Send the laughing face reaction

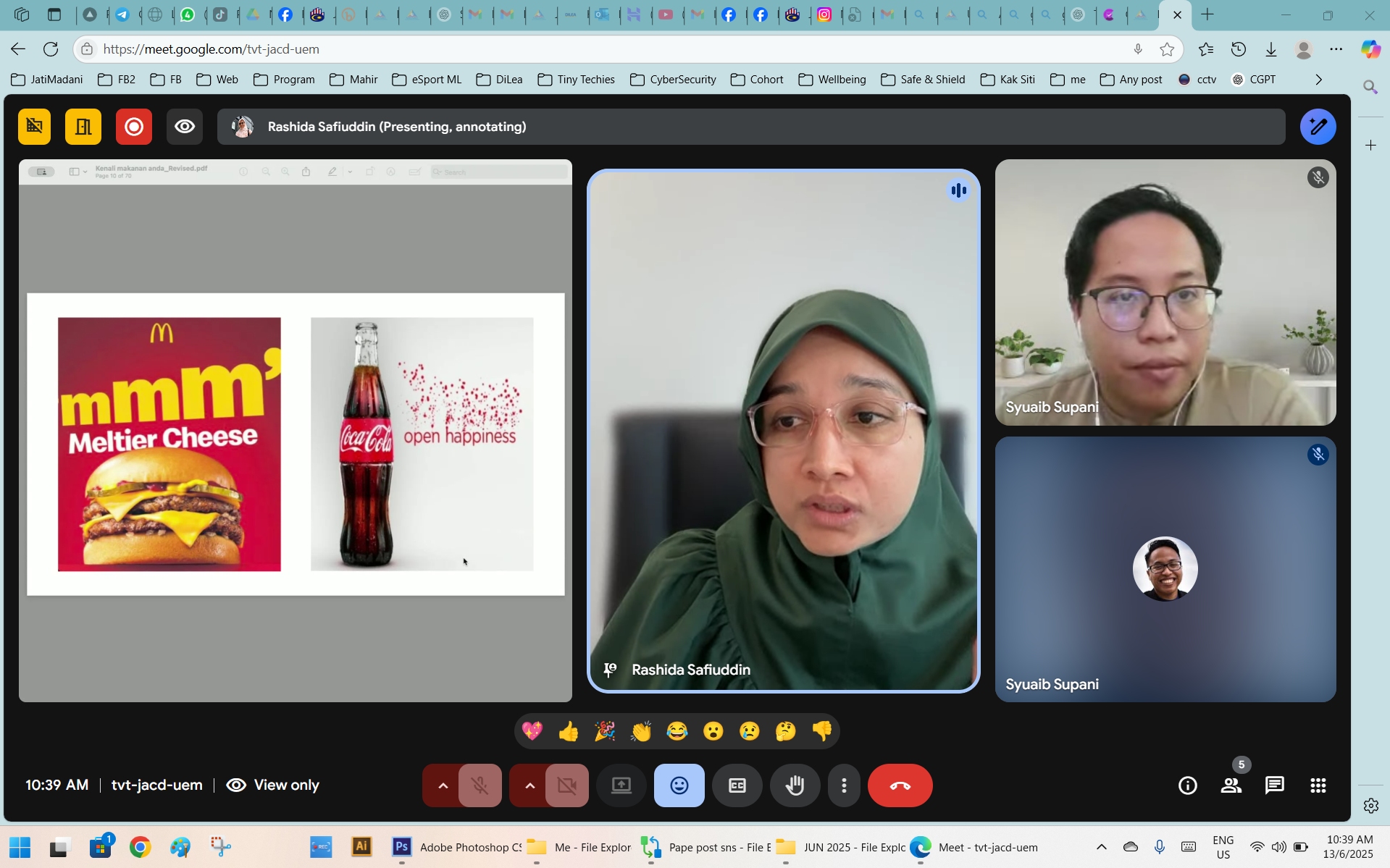click(x=677, y=731)
